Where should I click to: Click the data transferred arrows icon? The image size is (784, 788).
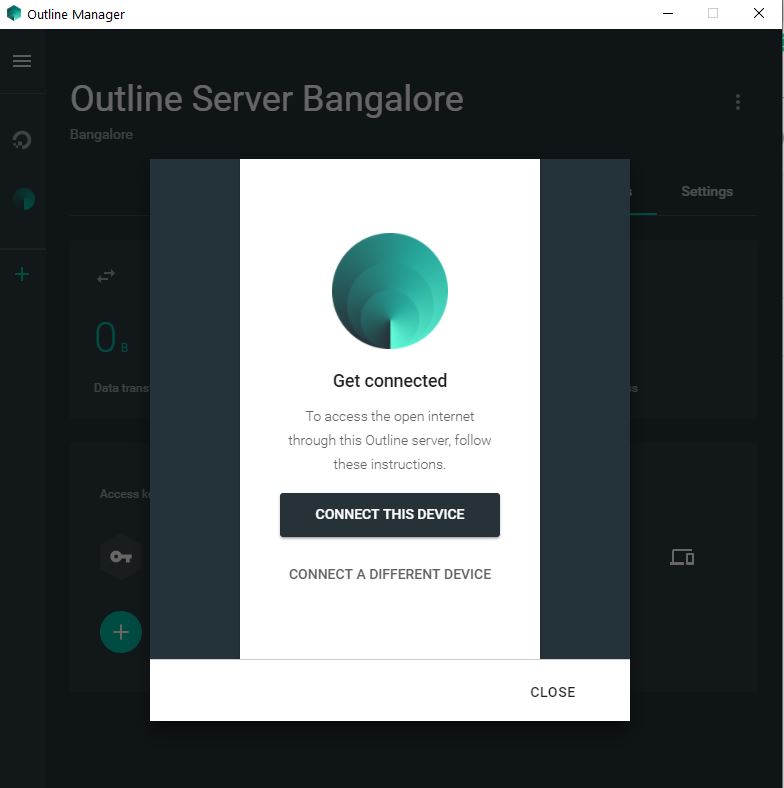click(x=106, y=276)
